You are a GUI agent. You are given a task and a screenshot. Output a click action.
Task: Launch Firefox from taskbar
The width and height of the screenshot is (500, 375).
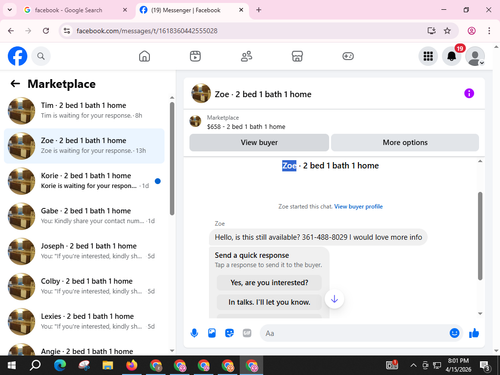132,366
